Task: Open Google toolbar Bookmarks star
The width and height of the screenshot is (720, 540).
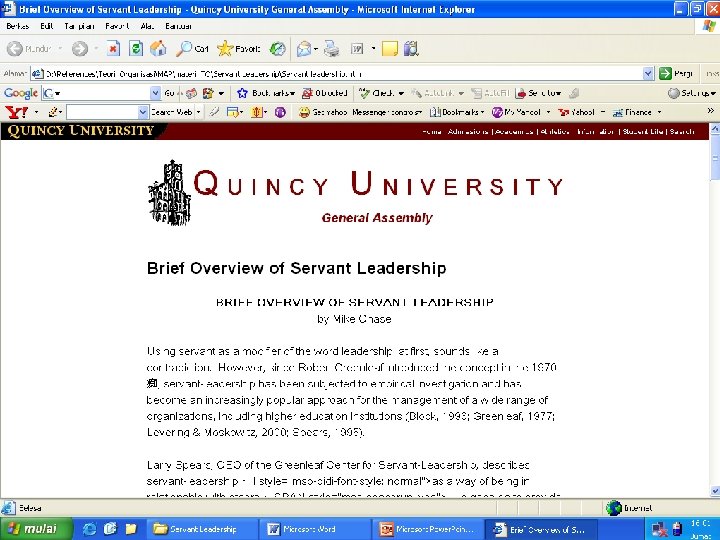Action: (266, 93)
